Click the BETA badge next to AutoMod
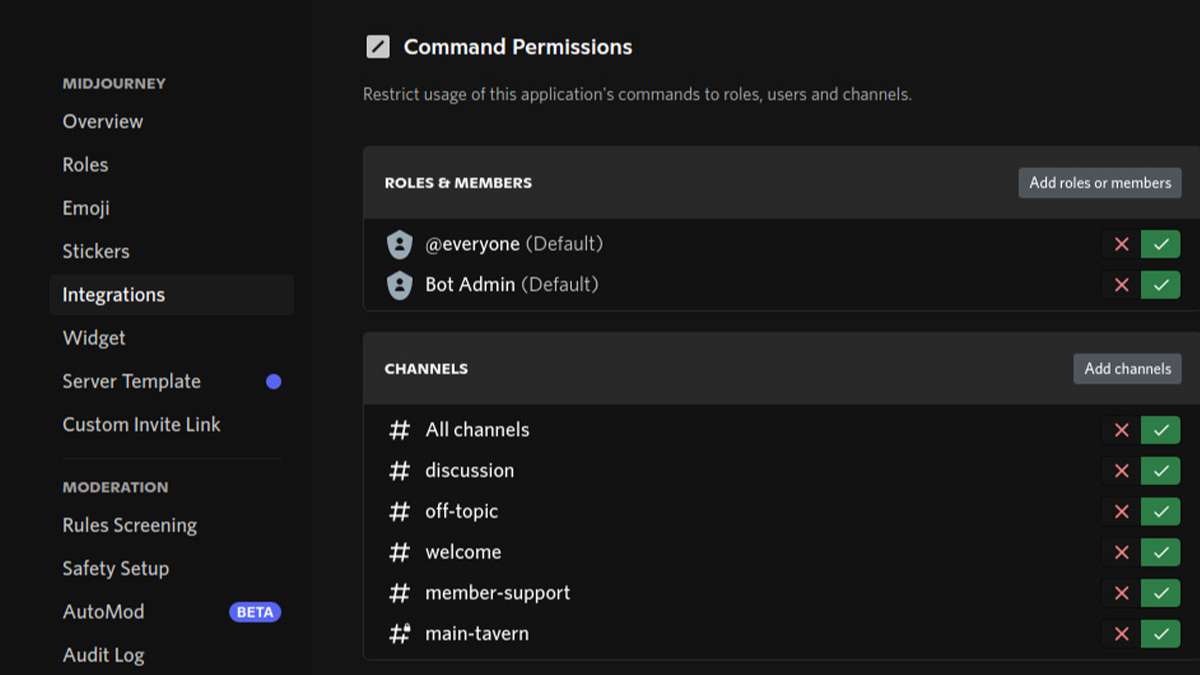 (x=255, y=612)
